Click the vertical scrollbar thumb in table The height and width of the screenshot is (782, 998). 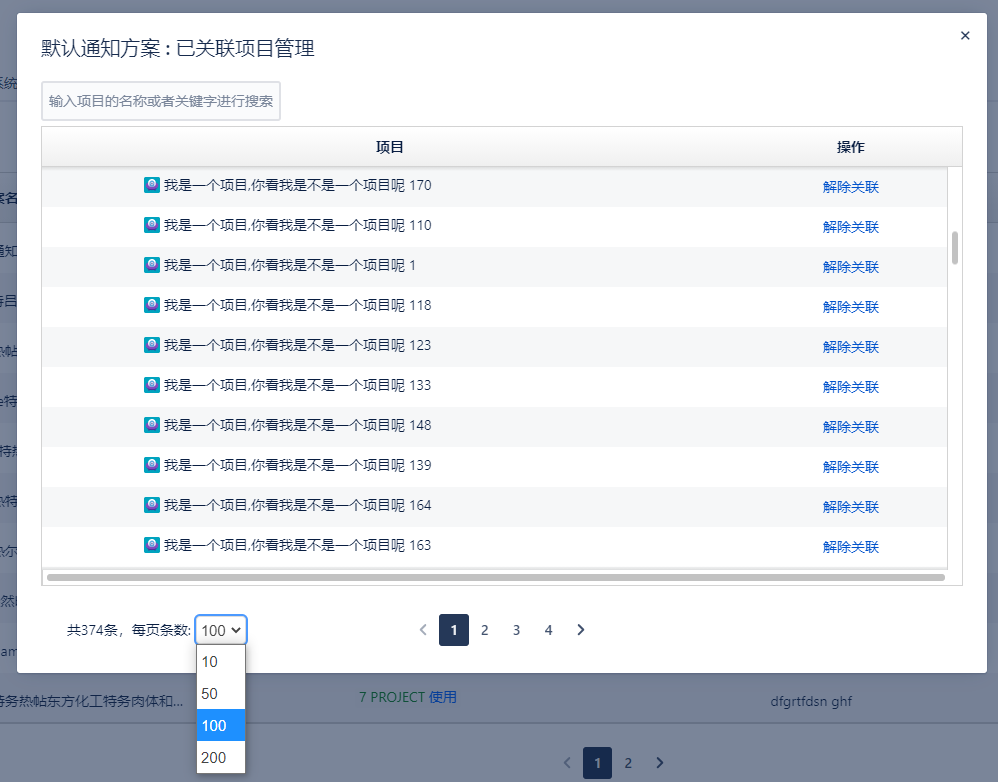pos(955,247)
